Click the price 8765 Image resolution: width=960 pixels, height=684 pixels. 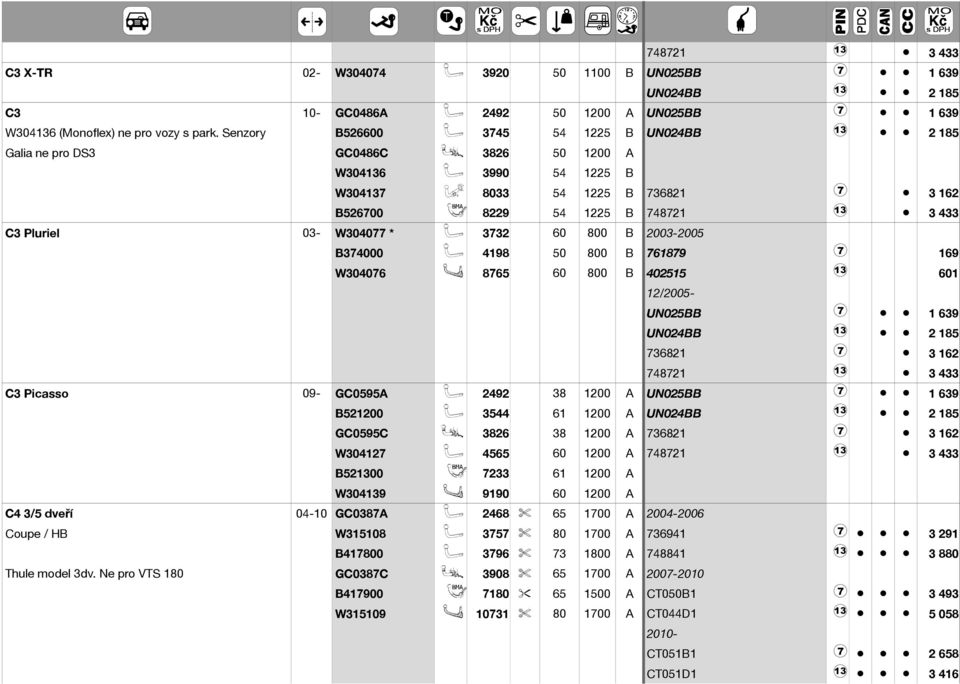(495, 273)
